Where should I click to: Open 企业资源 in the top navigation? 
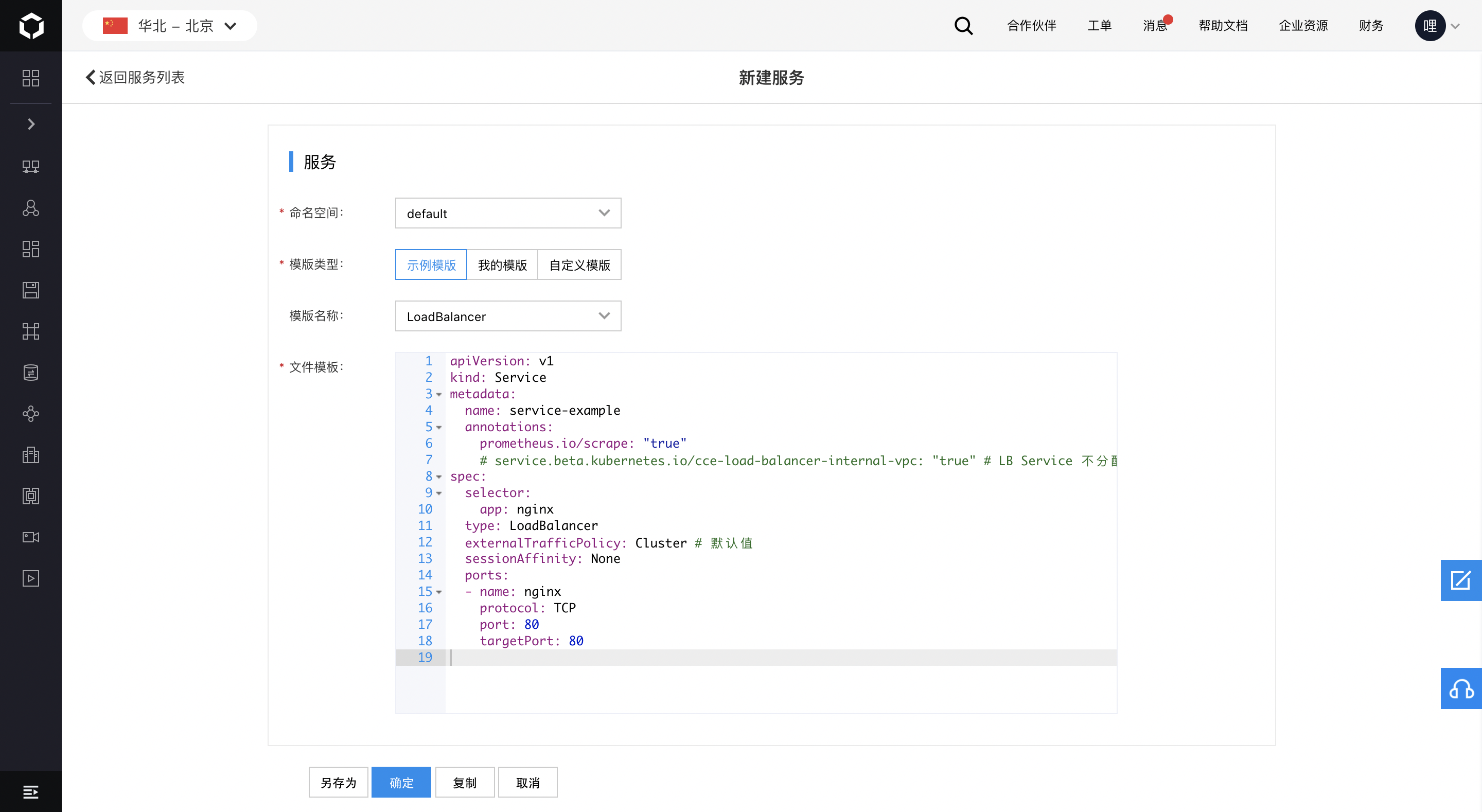1303,26
